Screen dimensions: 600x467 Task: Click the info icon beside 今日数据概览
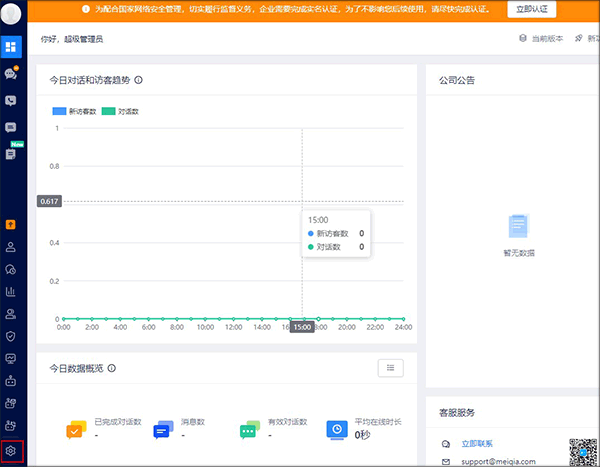click(x=112, y=368)
